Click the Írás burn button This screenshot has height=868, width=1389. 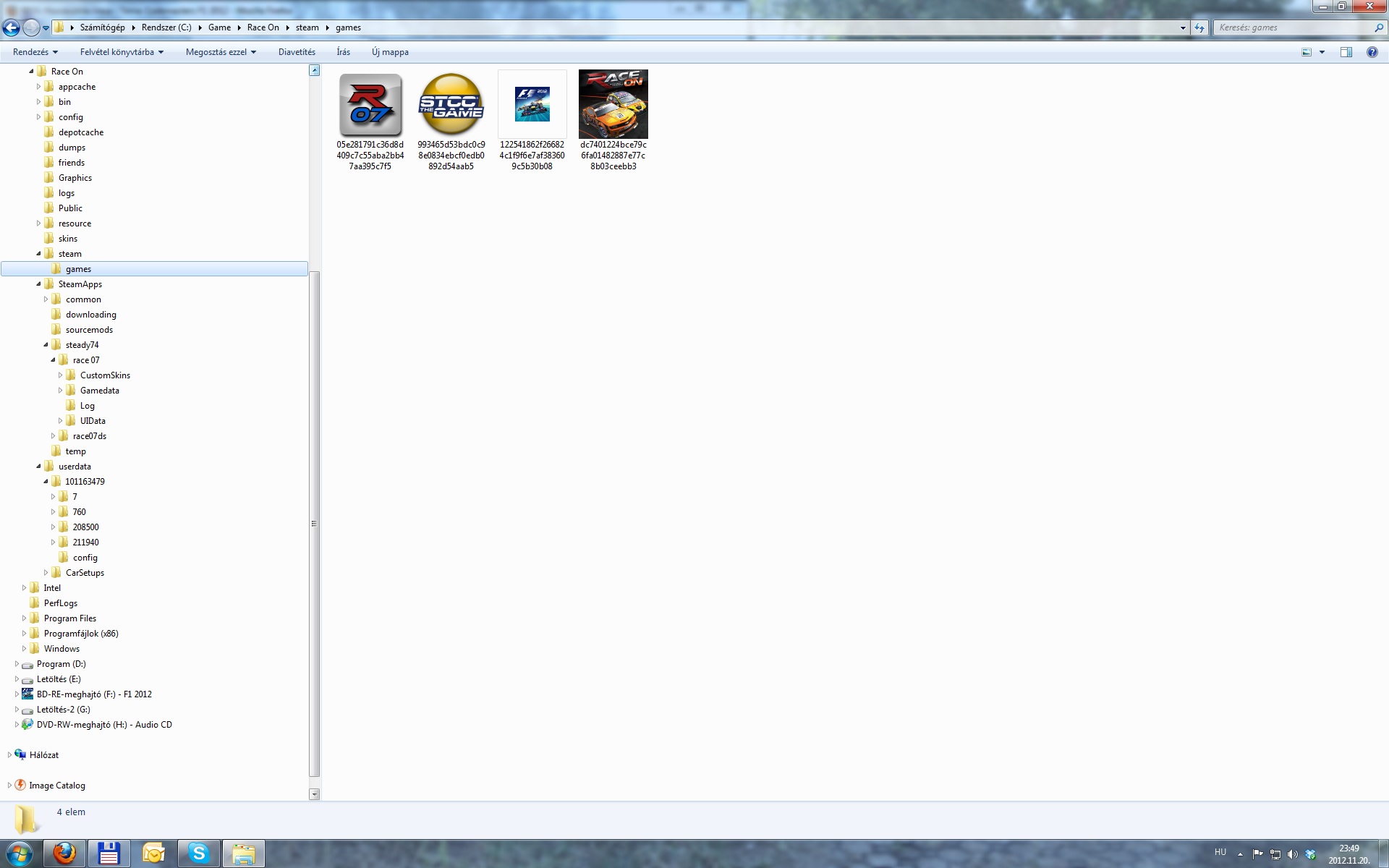tap(344, 52)
